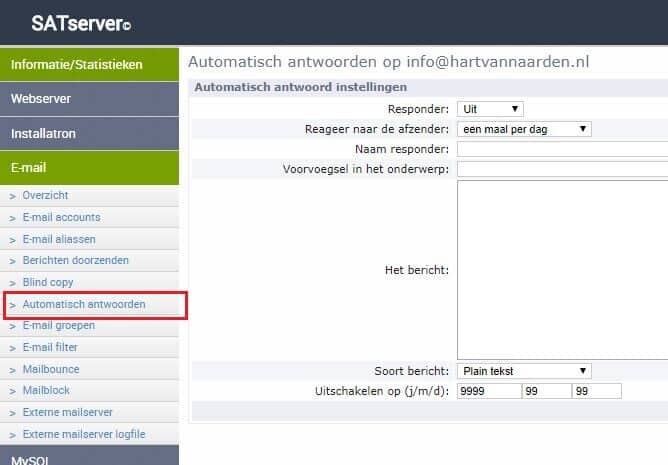Screen dimensions: 668x465
Task: Open the Responder dropdown set to Uit
Action: click(490, 109)
